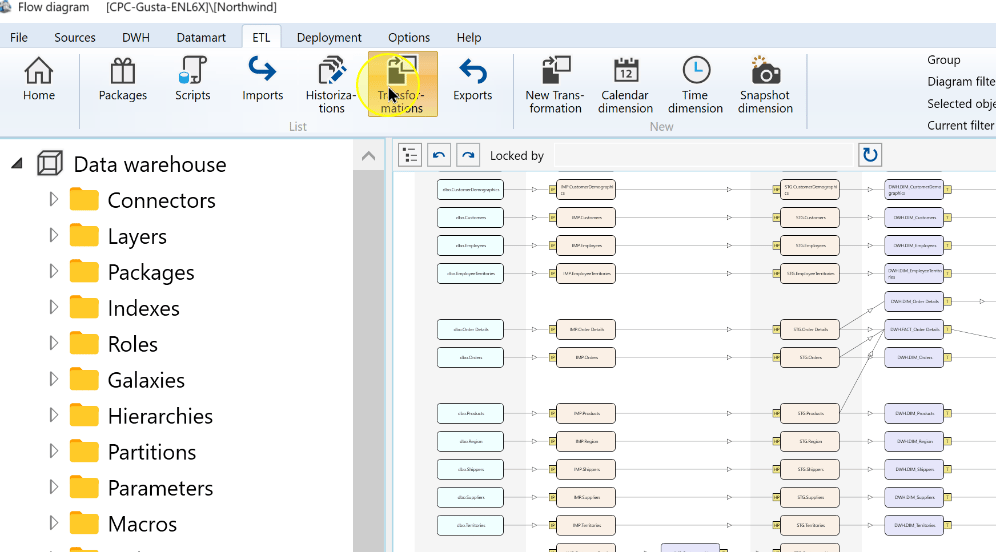Create a New Transformation
The height and width of the screenshot is (552, 996).
[555, 85]
